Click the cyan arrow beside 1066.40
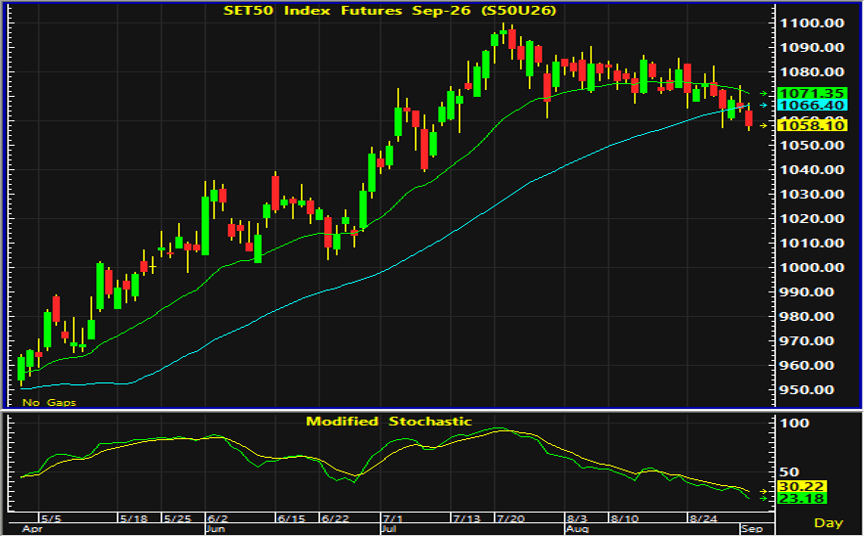Image resolution: width=865 pixels, height=537 pixels. click(763, 105)
